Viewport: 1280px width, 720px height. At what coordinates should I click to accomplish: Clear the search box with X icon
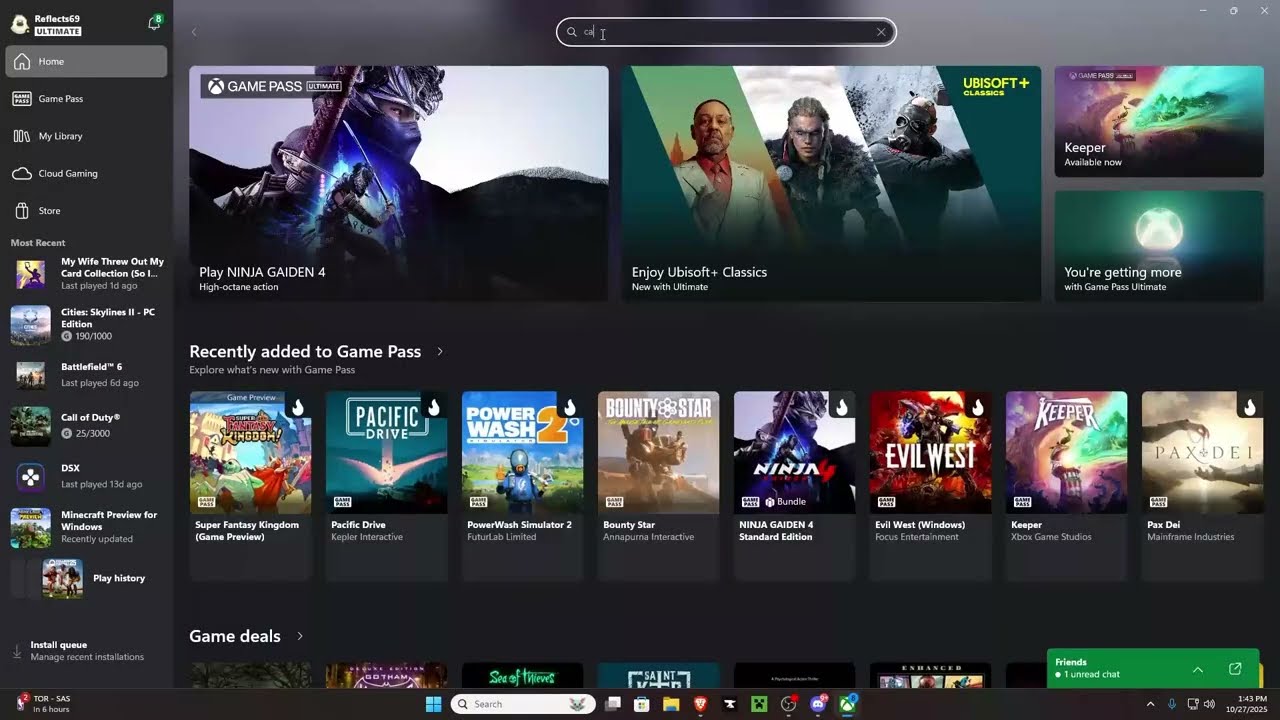[x=881, y=32]
